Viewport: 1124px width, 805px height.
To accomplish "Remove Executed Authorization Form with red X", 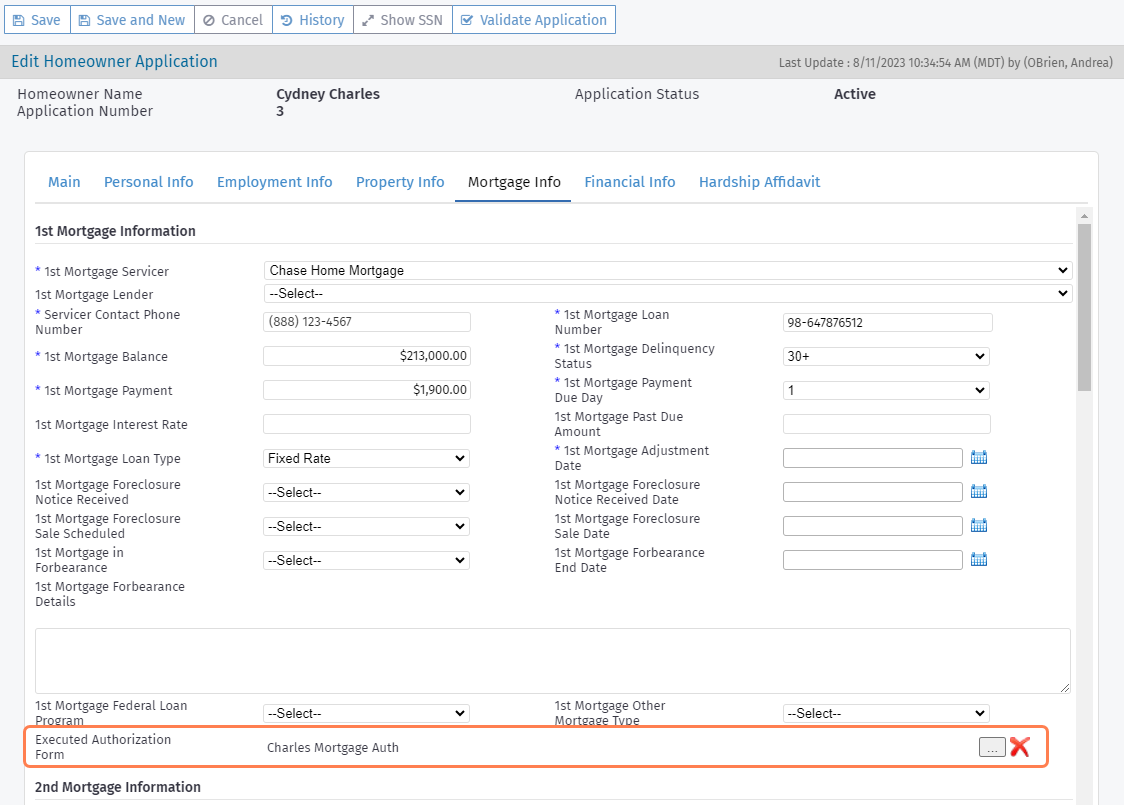I will pos(1019,746).
